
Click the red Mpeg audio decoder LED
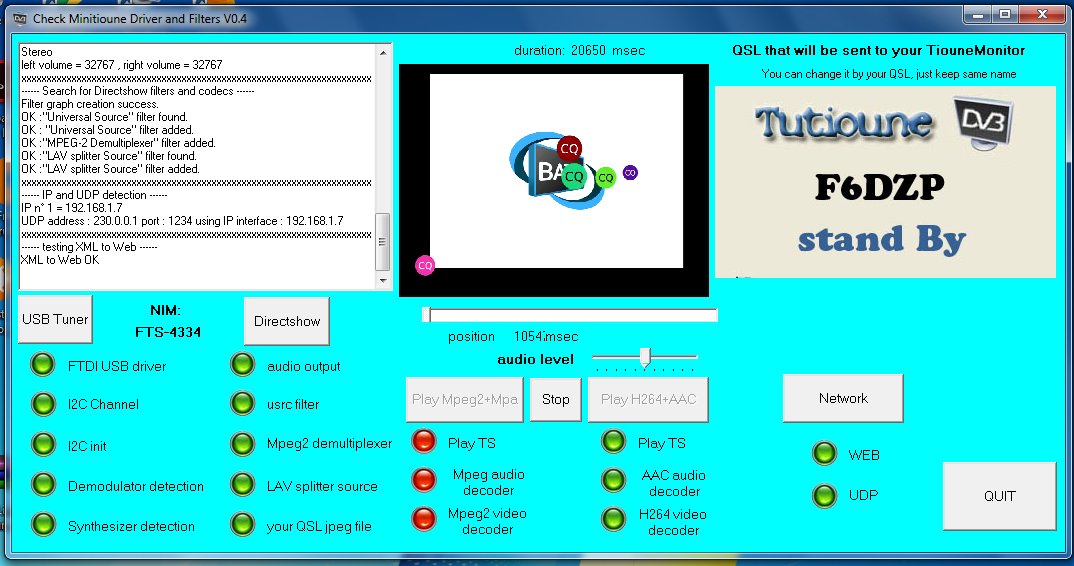point(424,480)
